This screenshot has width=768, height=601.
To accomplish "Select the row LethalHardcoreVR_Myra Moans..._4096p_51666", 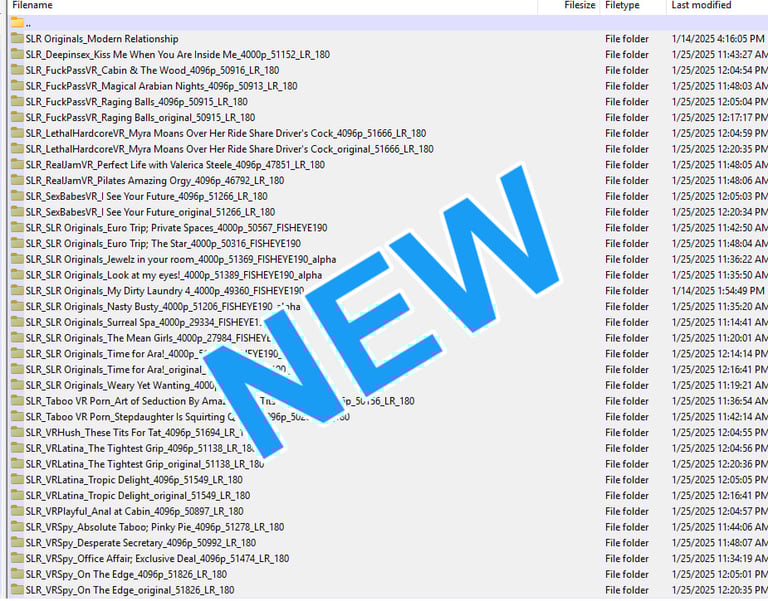I will pos(388,133).
